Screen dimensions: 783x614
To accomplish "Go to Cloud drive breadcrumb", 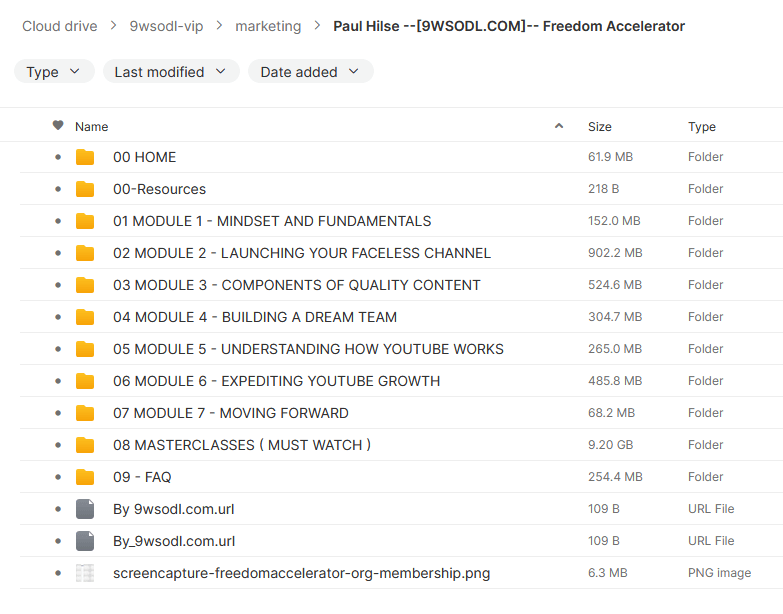I will (60, 26).
